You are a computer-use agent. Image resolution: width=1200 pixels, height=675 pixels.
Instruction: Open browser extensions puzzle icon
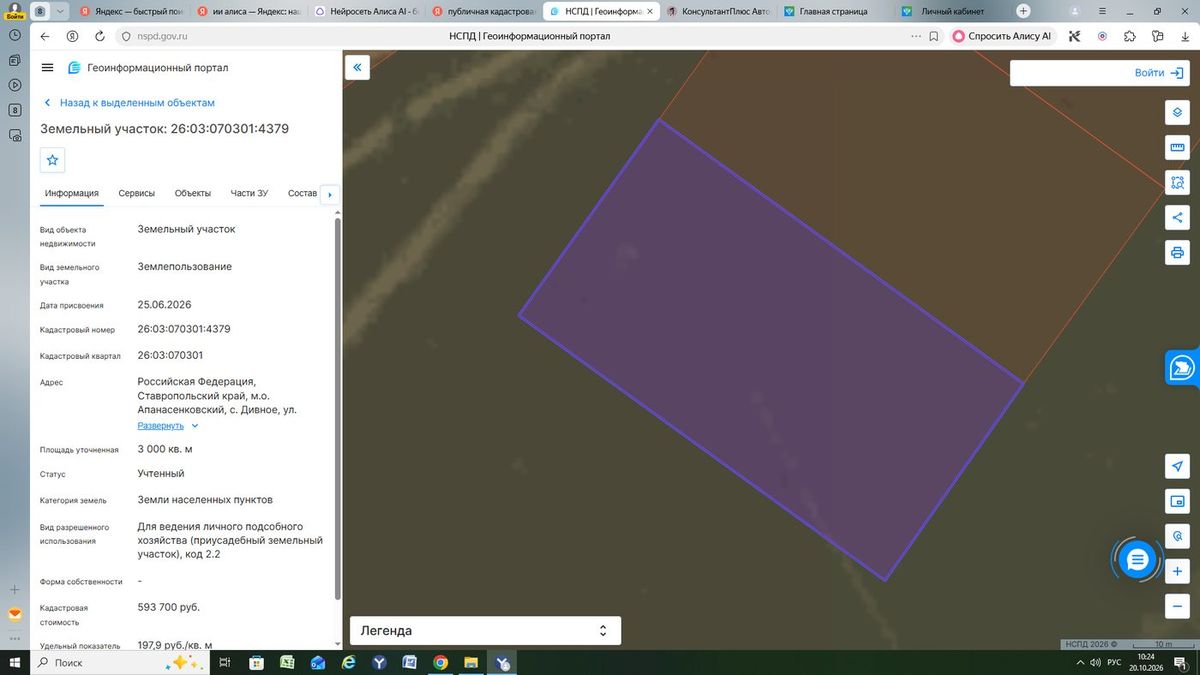pyautogui.click(x=1130, y=36)
